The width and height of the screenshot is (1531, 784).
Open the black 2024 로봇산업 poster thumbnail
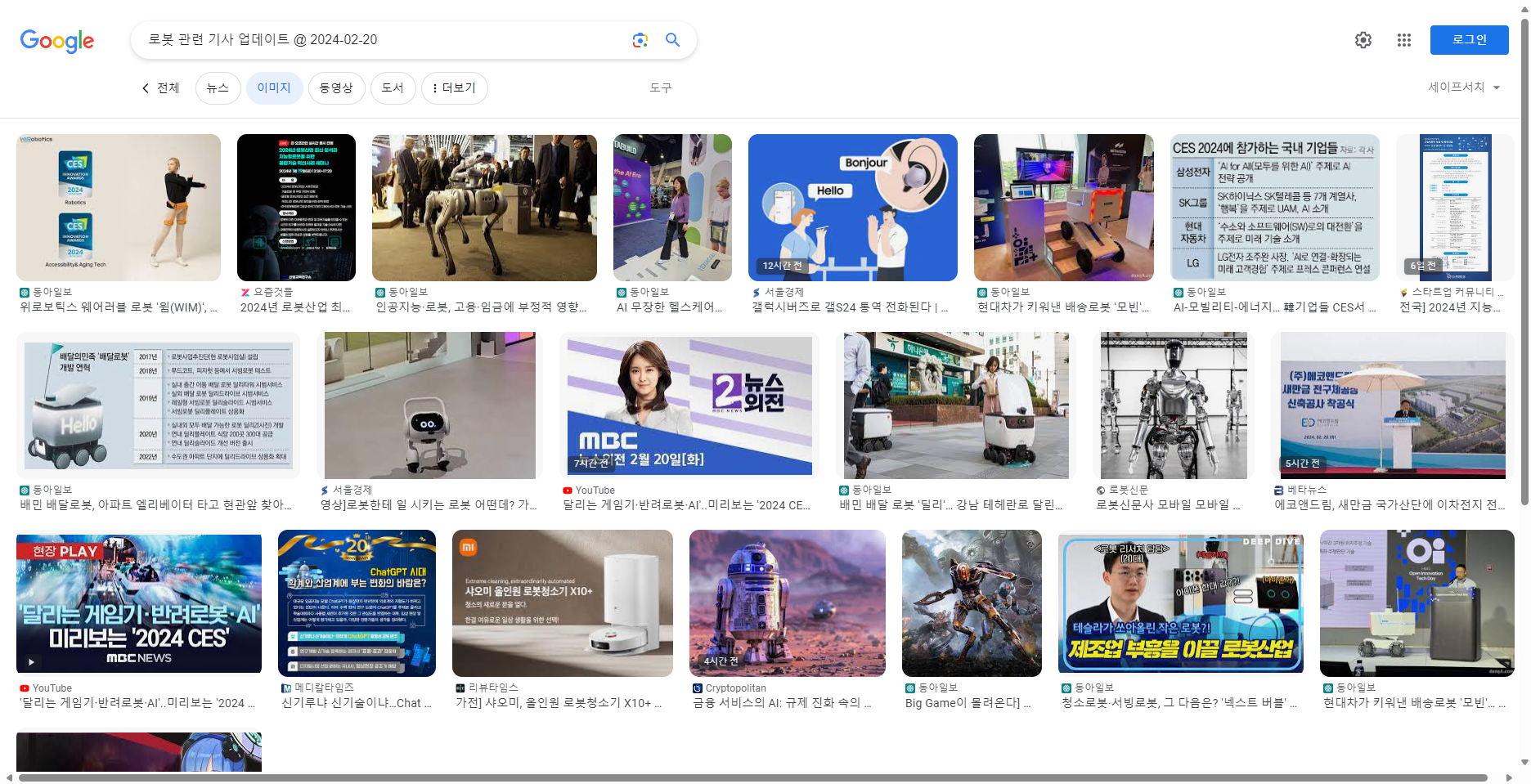click(x=296, y=208)
